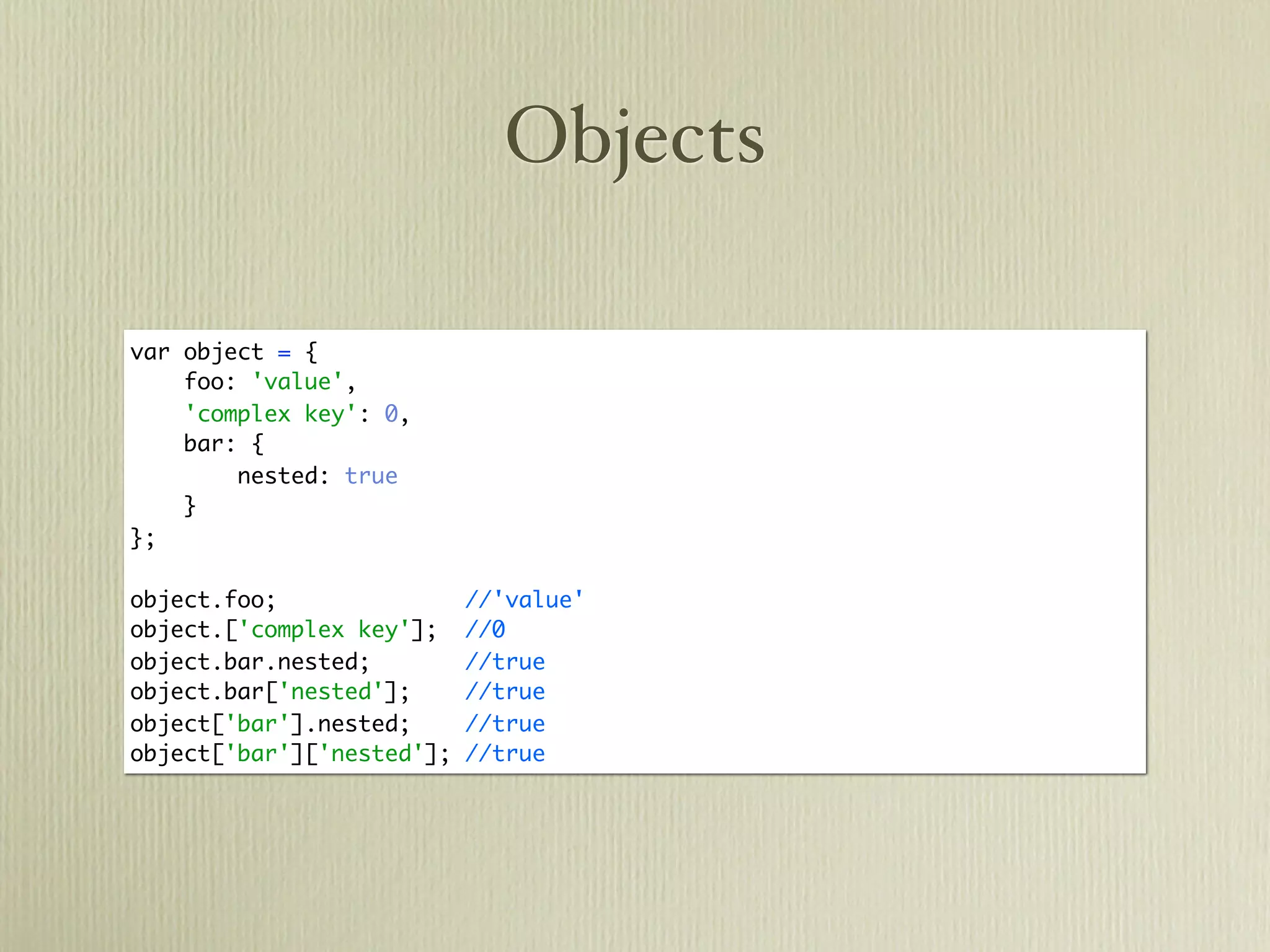Click the 'nested: true' line
The height and width of the screenshot is (952, 1270).
pyautogui.click(x=317, y=476)
